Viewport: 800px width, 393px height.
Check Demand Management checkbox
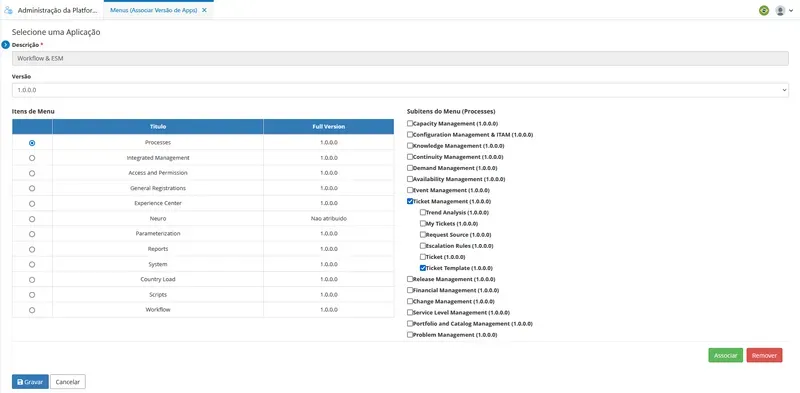(x=410, y=168)
